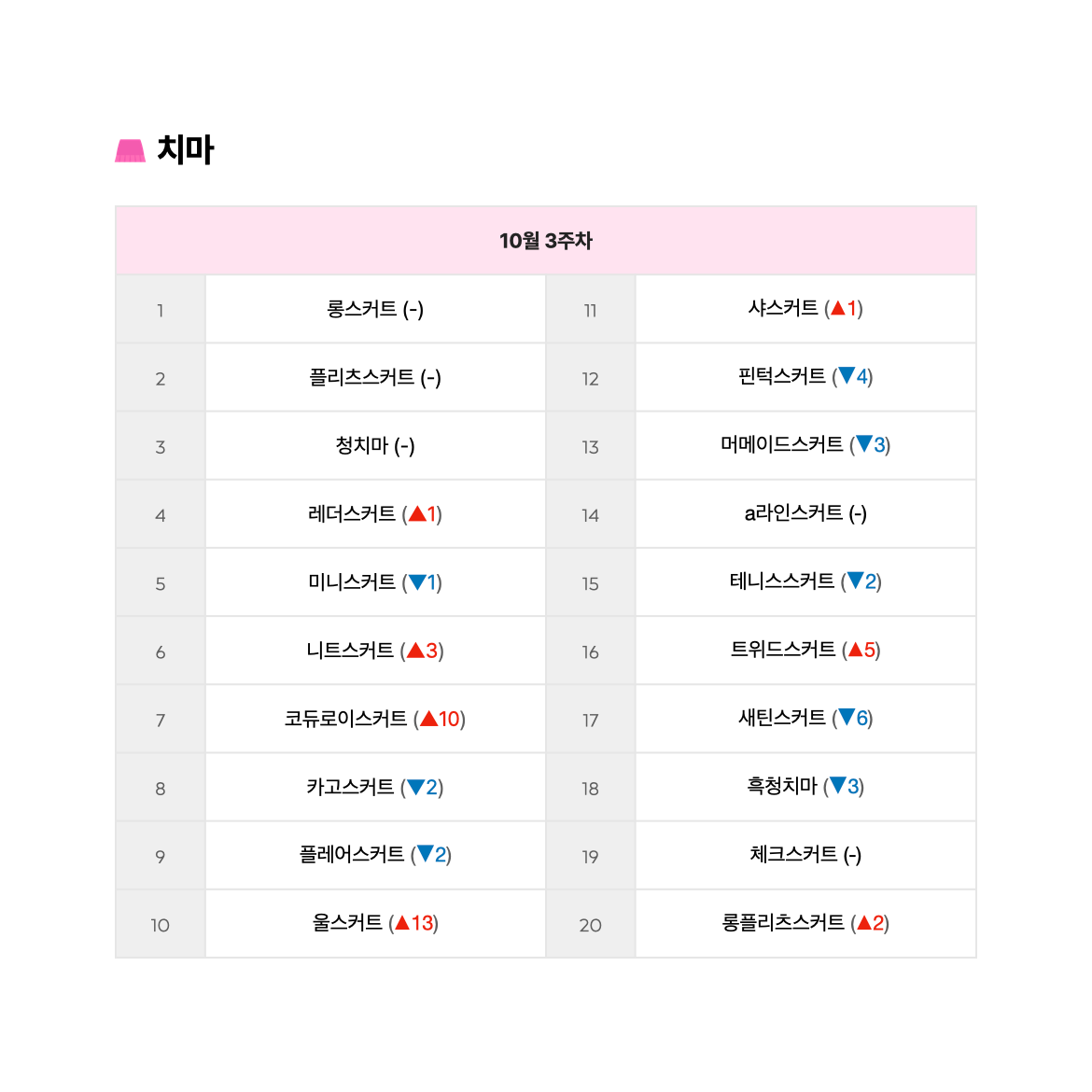Click the blue down arrow next to 미니스커트

[x=417, y=582]
